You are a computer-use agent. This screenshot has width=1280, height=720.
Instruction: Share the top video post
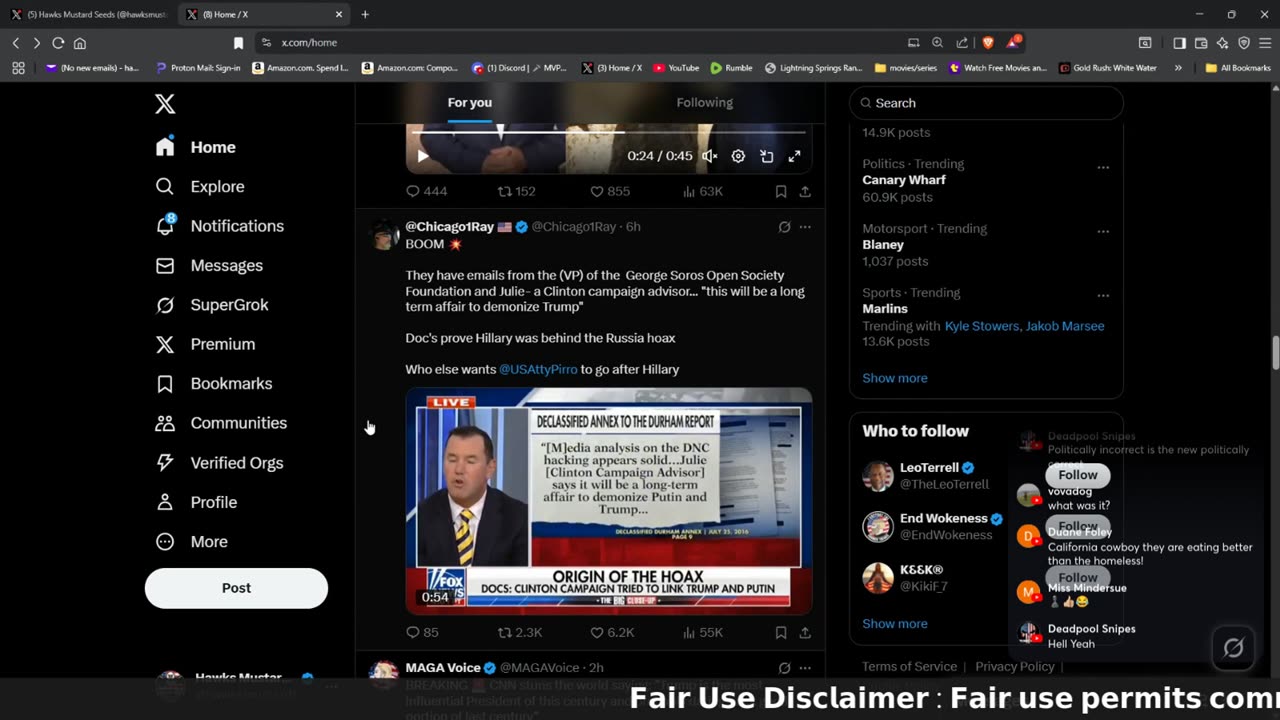pos(805,191)
